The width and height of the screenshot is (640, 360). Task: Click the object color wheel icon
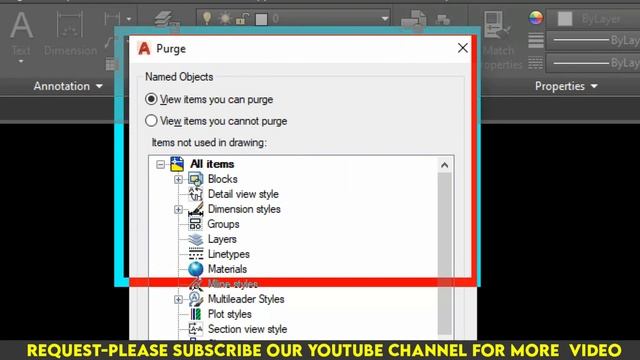[536, 18]
